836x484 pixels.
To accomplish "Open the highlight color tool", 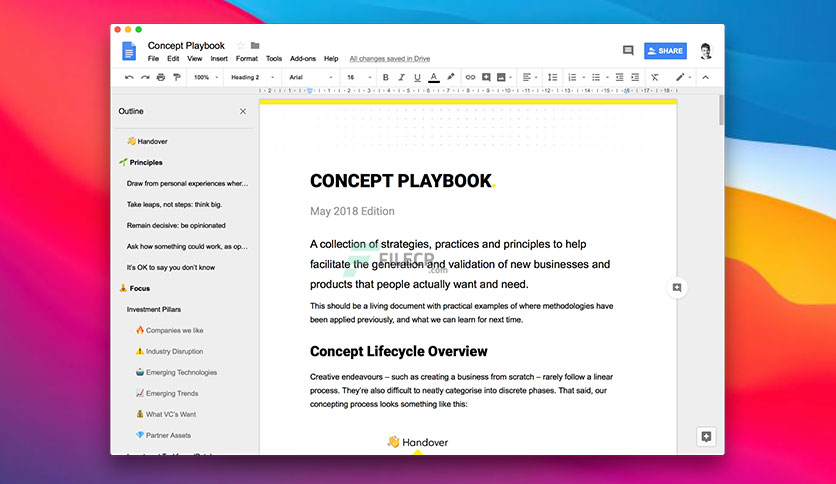I will point(451,77).
